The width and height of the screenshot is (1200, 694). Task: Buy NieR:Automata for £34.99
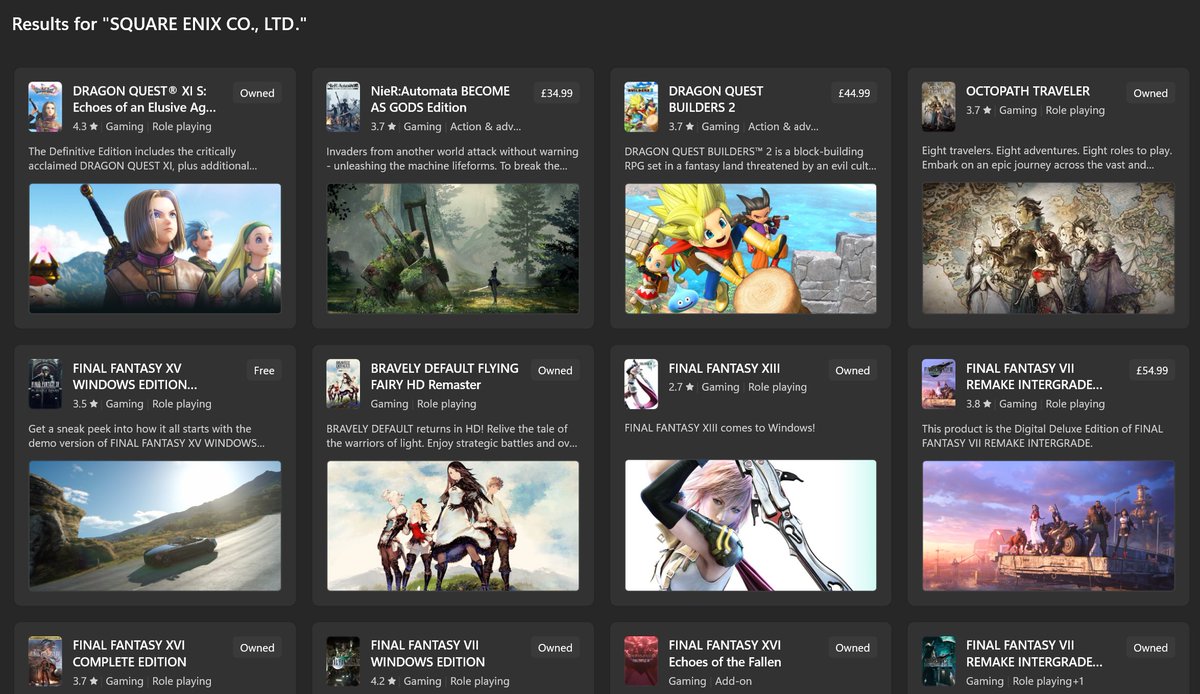tap(556, 93)
